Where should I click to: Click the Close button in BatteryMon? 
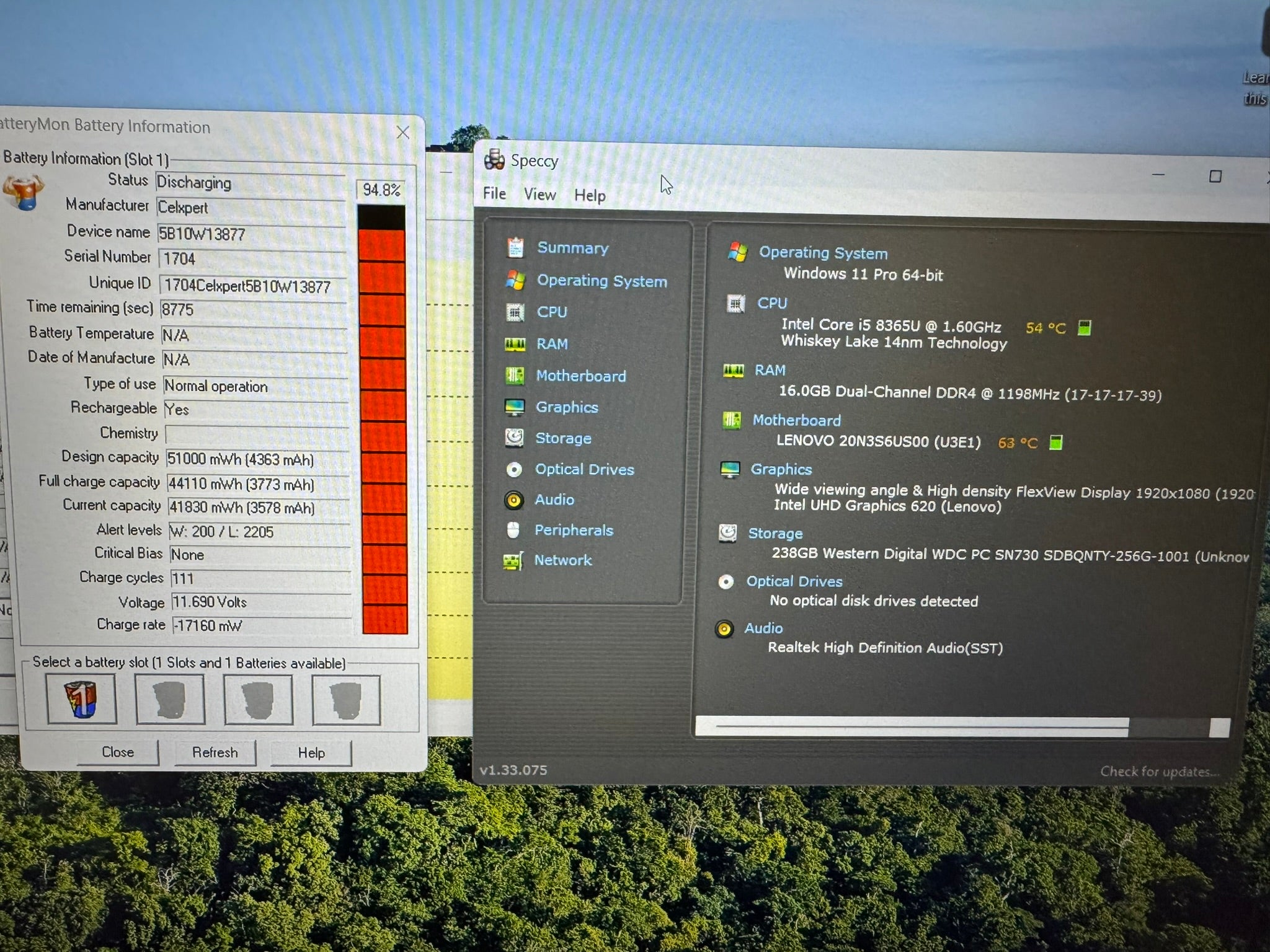[118, 752]
